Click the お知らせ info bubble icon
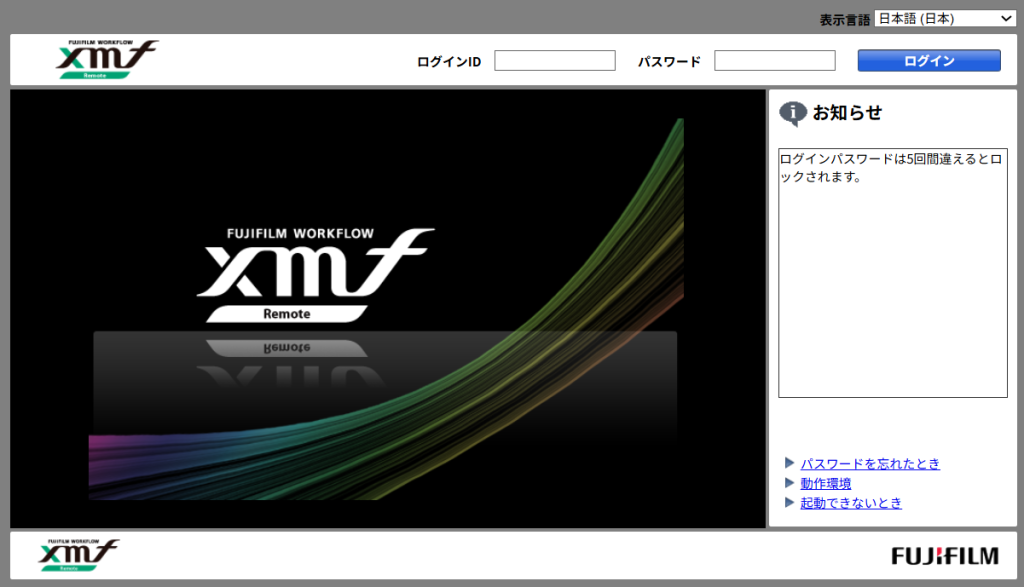The image size is (1024, 587). (793, 114)
